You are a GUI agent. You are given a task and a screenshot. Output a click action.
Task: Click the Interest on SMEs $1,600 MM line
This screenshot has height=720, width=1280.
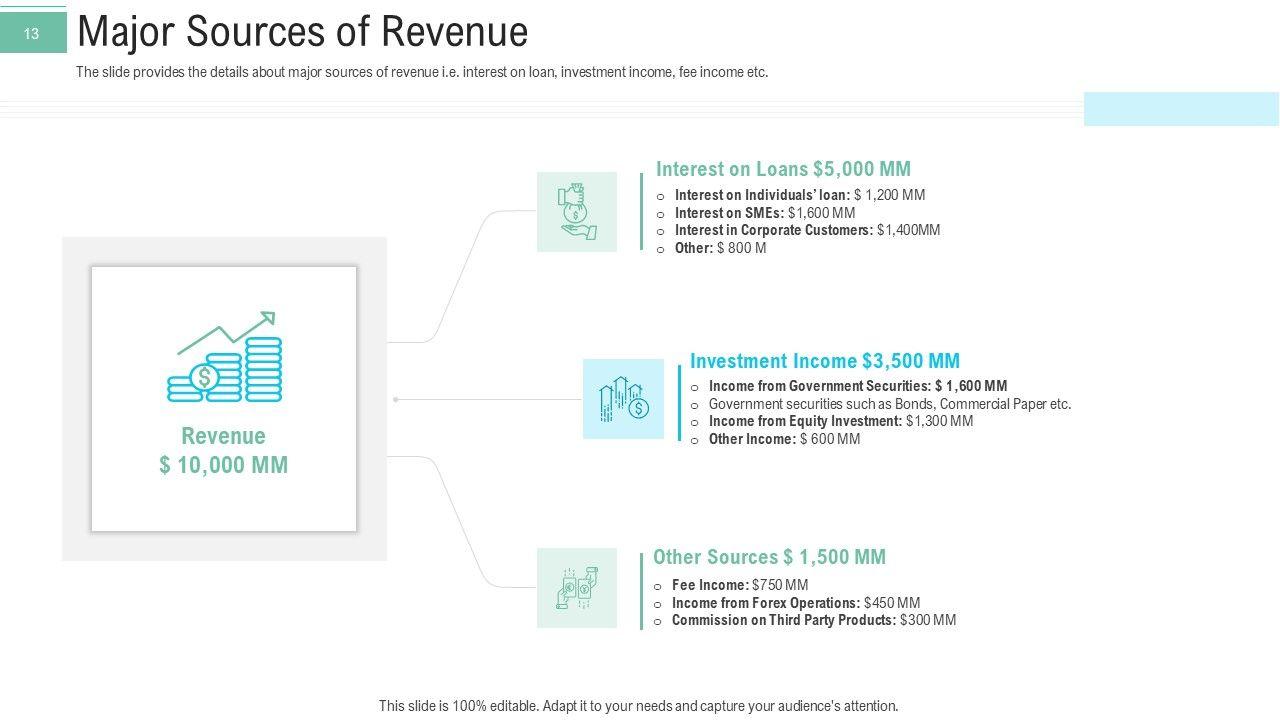[x=764, y=213]
